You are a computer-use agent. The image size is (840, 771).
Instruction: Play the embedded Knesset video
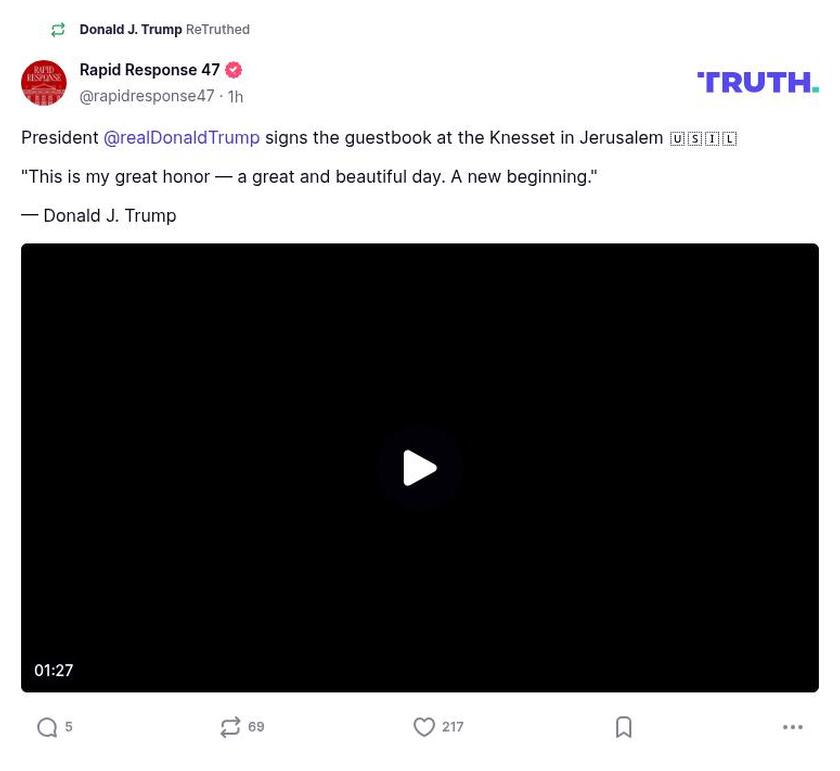pos(420,467)
